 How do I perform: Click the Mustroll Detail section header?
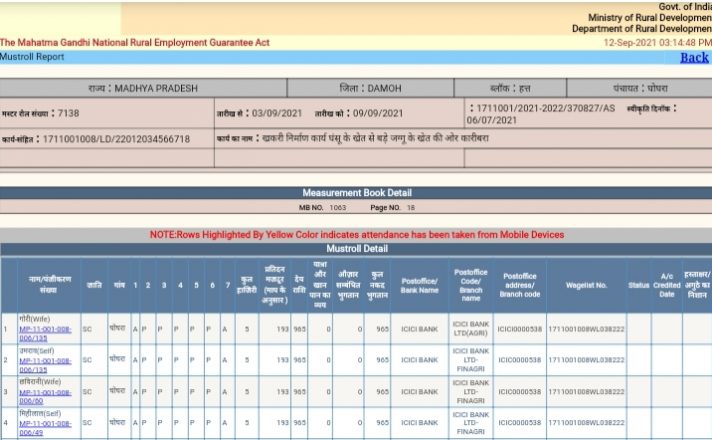pyautogui.click(x=357, y=249)
